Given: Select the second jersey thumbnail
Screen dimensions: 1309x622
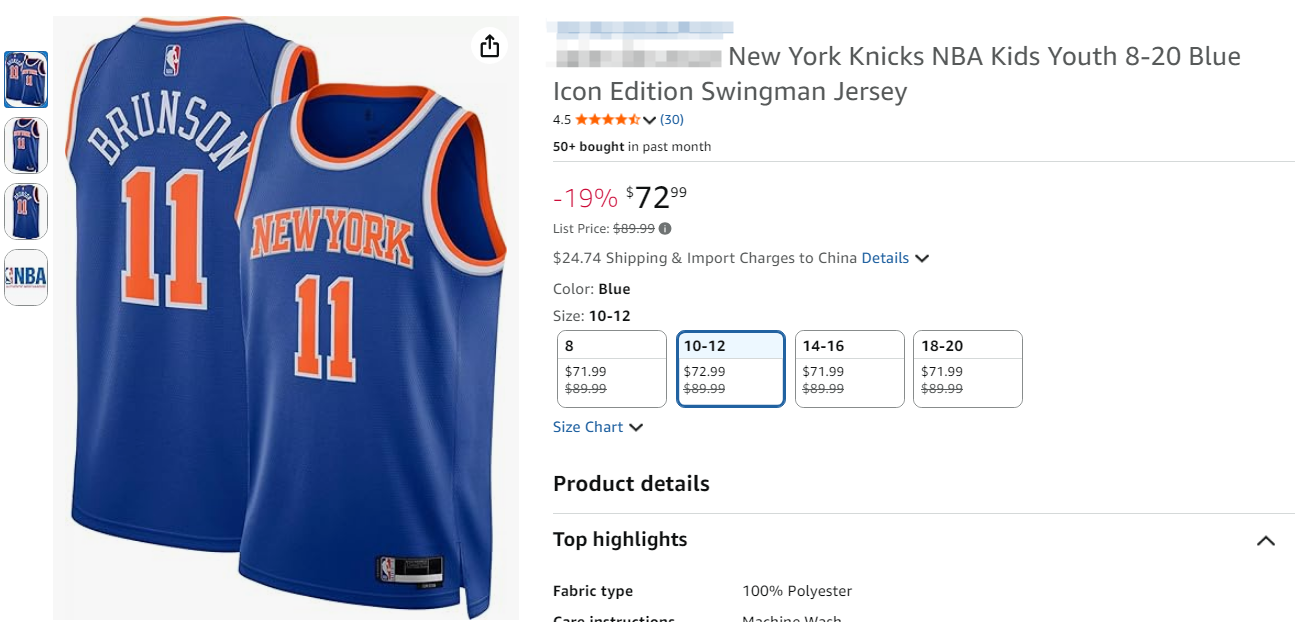Looking at the screenshot, I should coord(26,145).
